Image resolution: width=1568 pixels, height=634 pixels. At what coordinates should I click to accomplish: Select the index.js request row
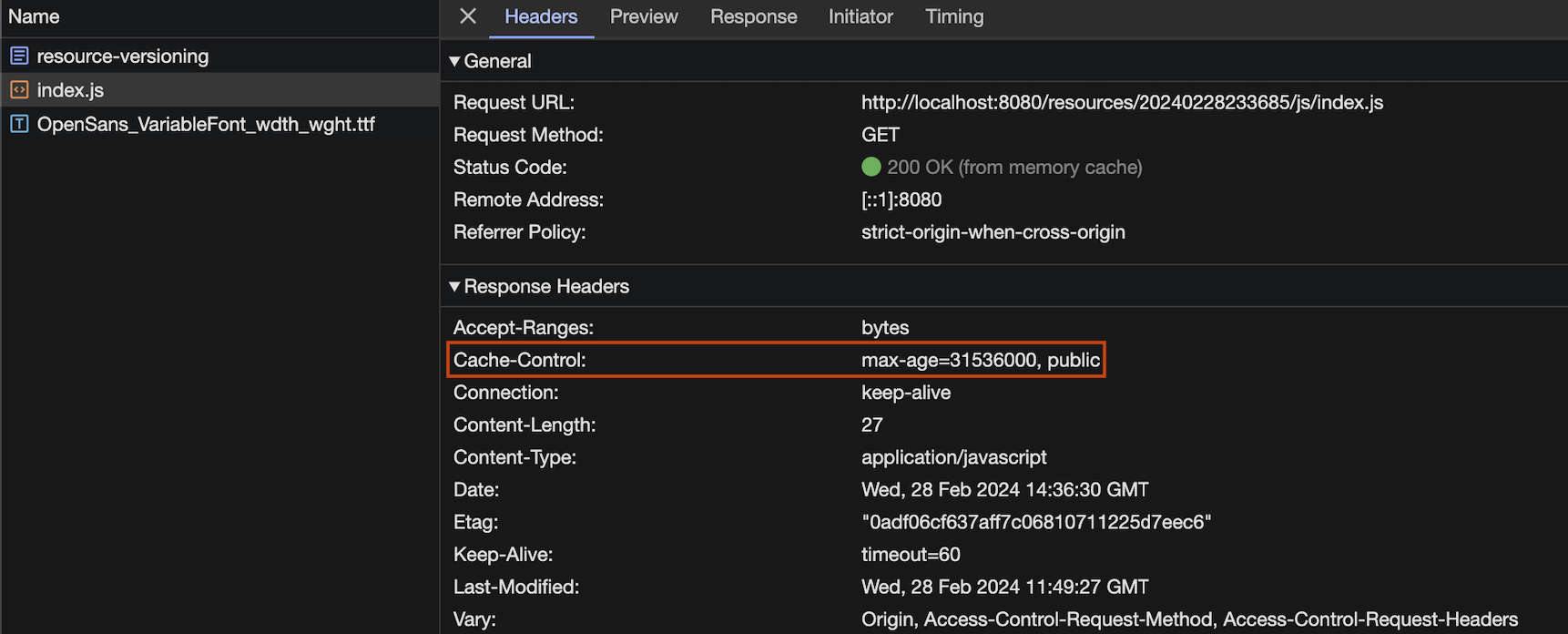point(220,90)
